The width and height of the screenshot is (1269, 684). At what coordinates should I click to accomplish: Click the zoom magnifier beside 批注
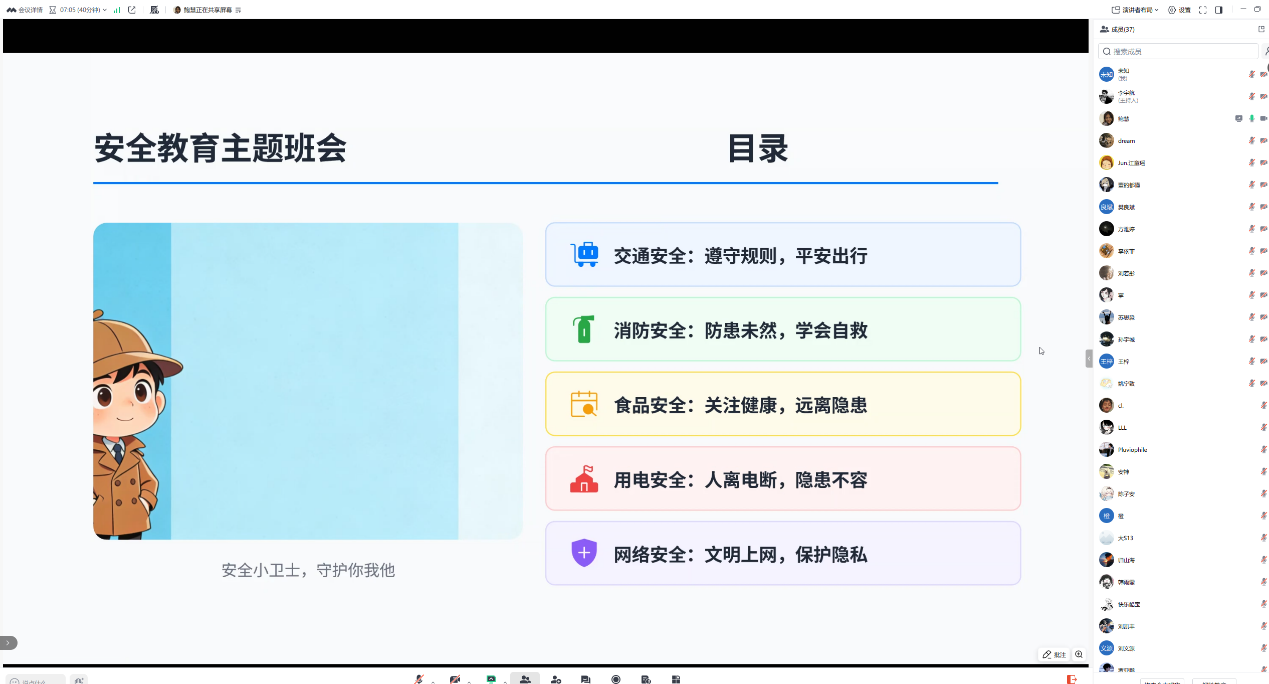pyautogui.click(x=1079, y=655)
